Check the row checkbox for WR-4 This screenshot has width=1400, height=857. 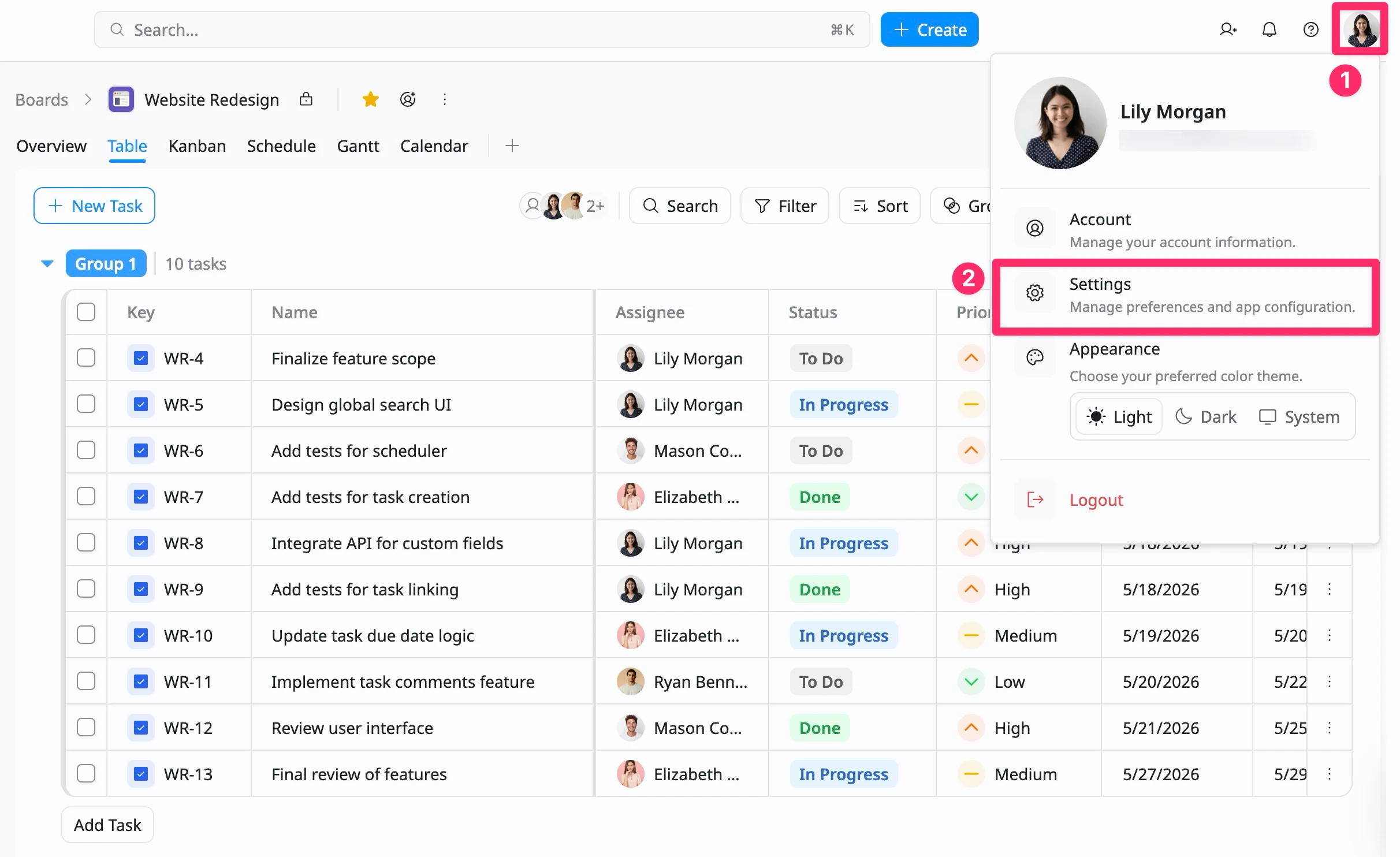[x=86, y=358]
